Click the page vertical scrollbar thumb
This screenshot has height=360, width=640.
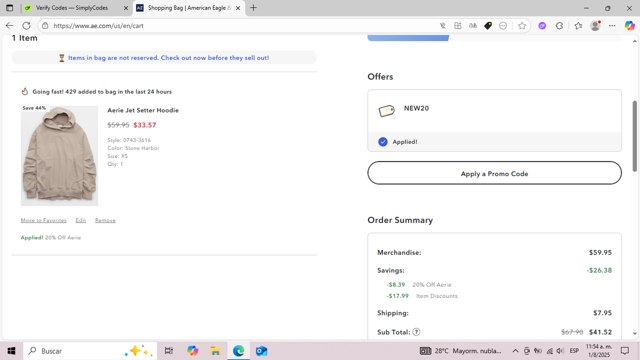pyautogui.click(x=635, y=136)
